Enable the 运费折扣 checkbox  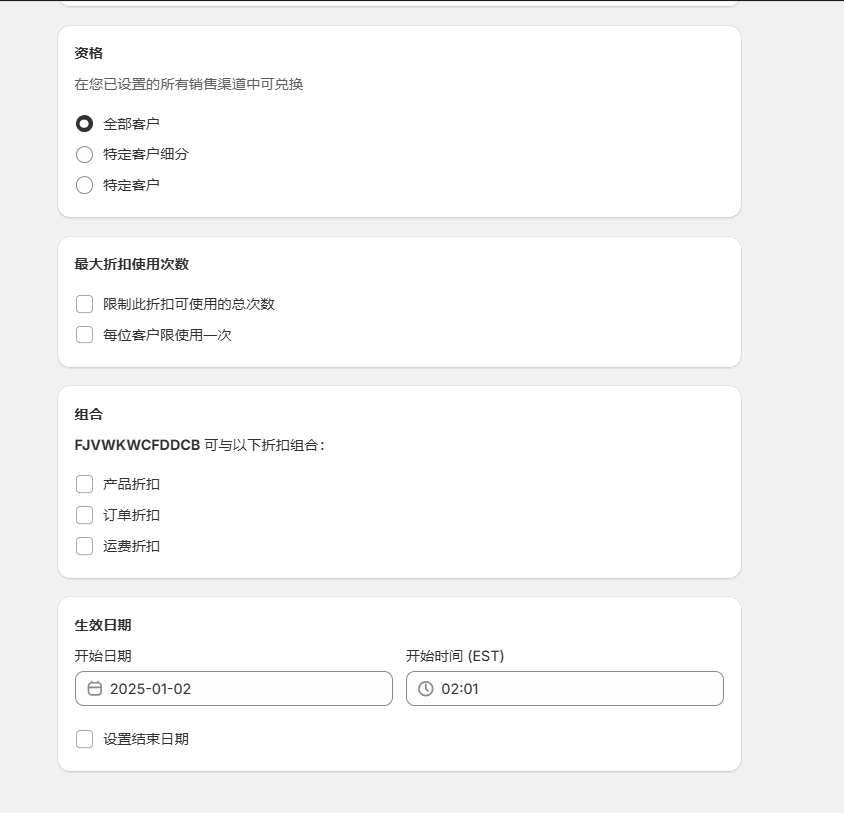point(84,546)
